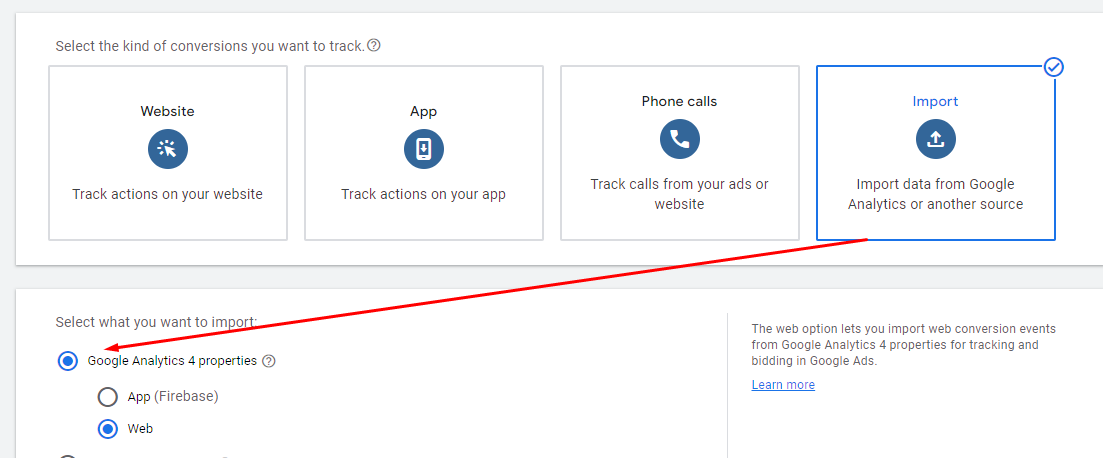This screenshot has width=1103, height=458.
Task: Click the blue checkmark on Import card
Action: tap(1054, 67)
